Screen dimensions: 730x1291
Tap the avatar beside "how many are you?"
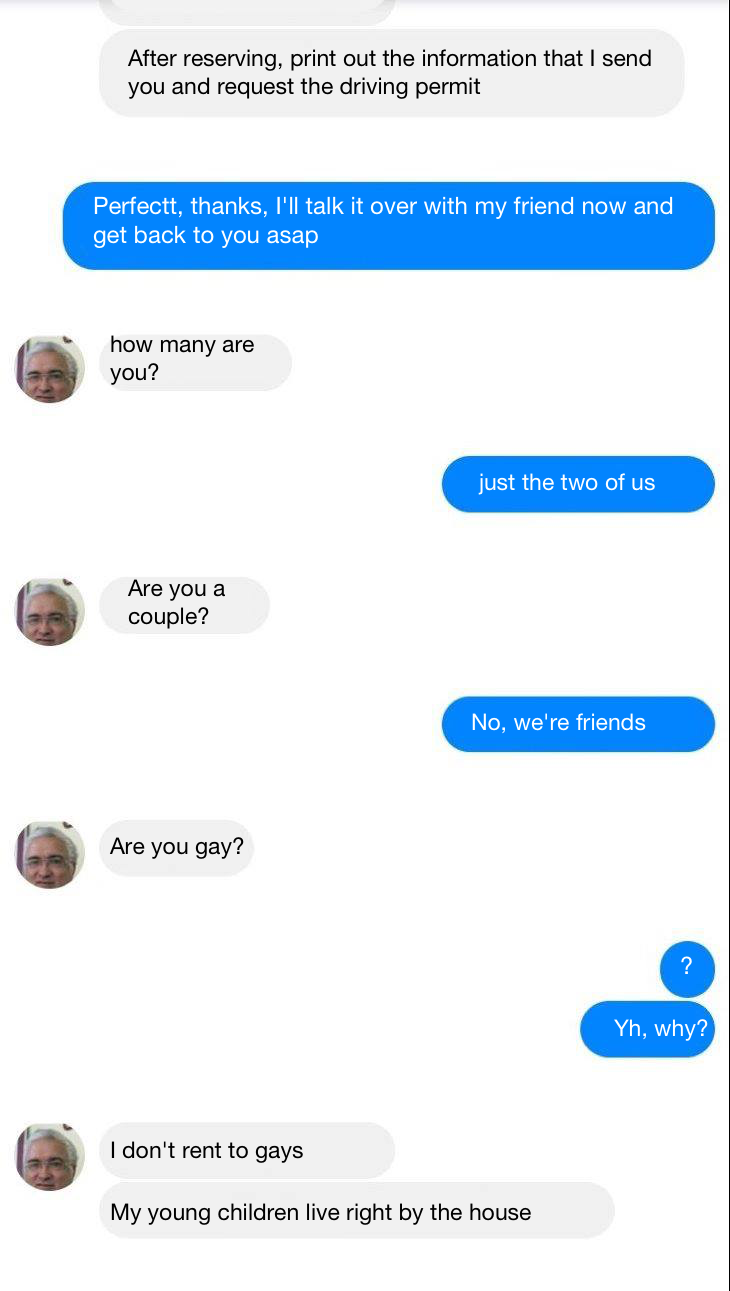point(49,369)
